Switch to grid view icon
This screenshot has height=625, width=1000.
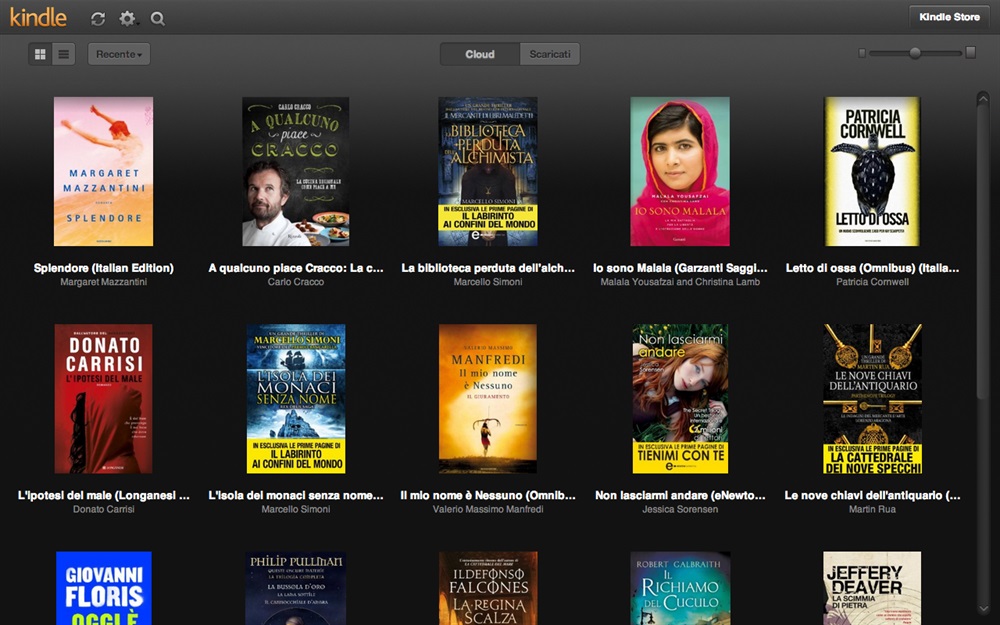tap(40, 53)
